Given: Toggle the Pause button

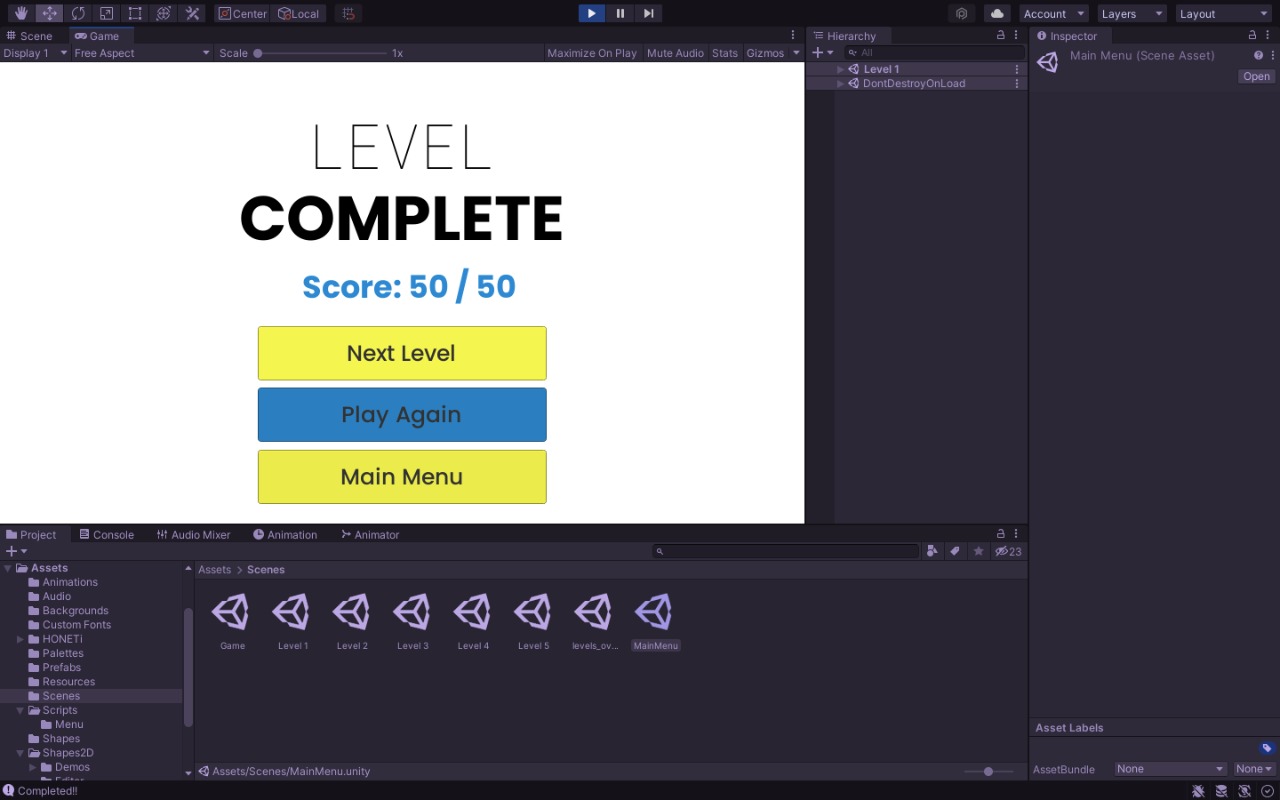Looking at the screenshot, I should [620, 13].
